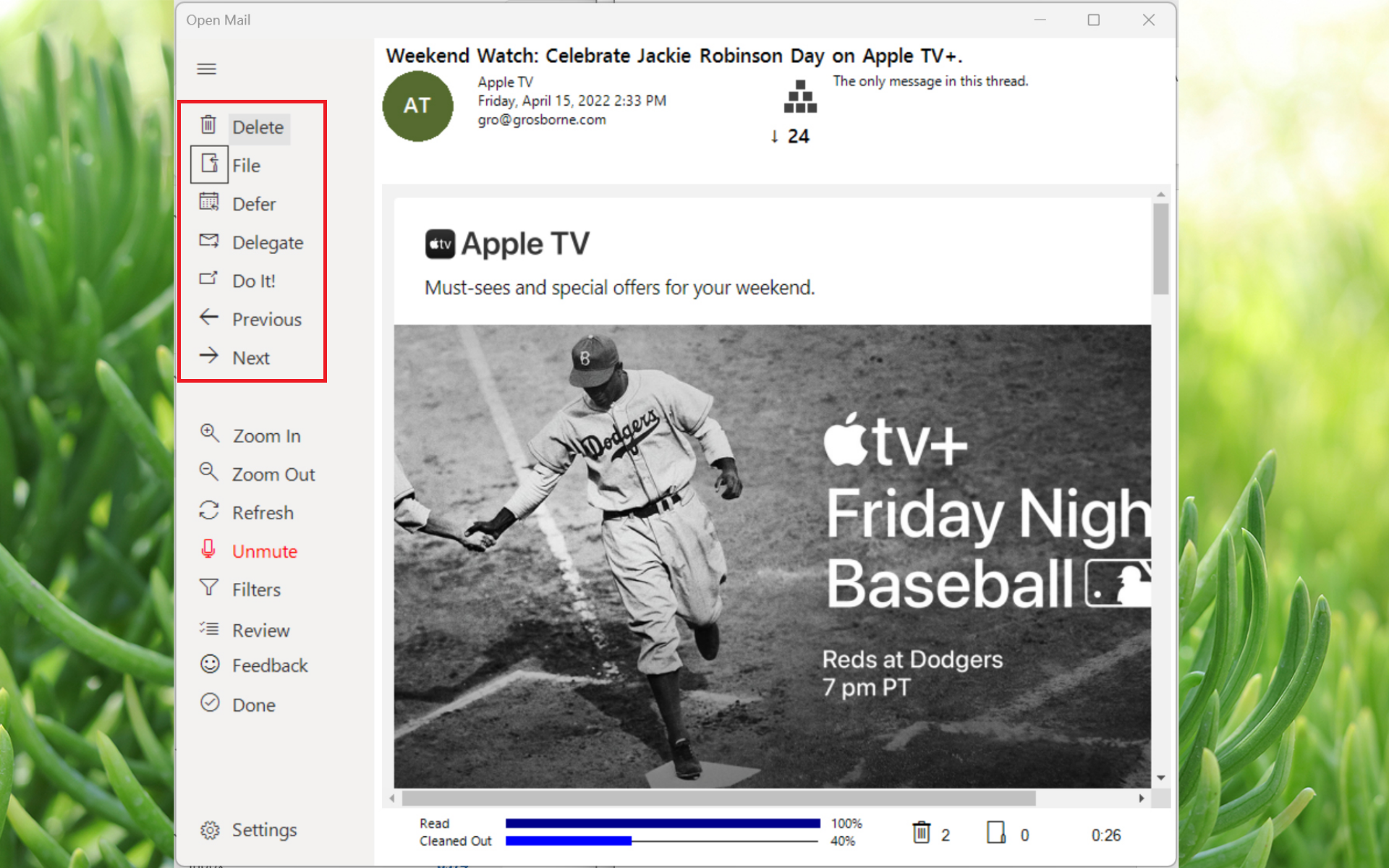Click the vertical scrollbar thumb of email body
The image size is (1389, 868).
[x=1160, y=249]
